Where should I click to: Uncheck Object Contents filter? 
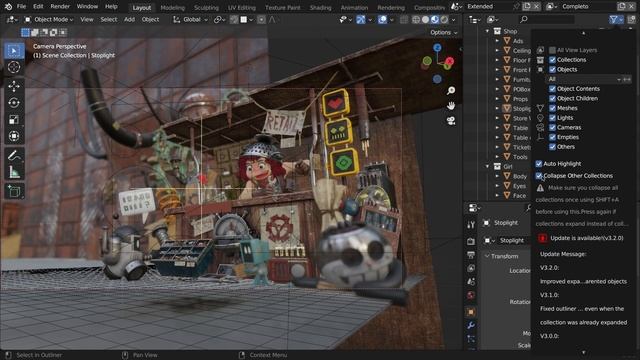pyautogui.click(x=552, y=89)
